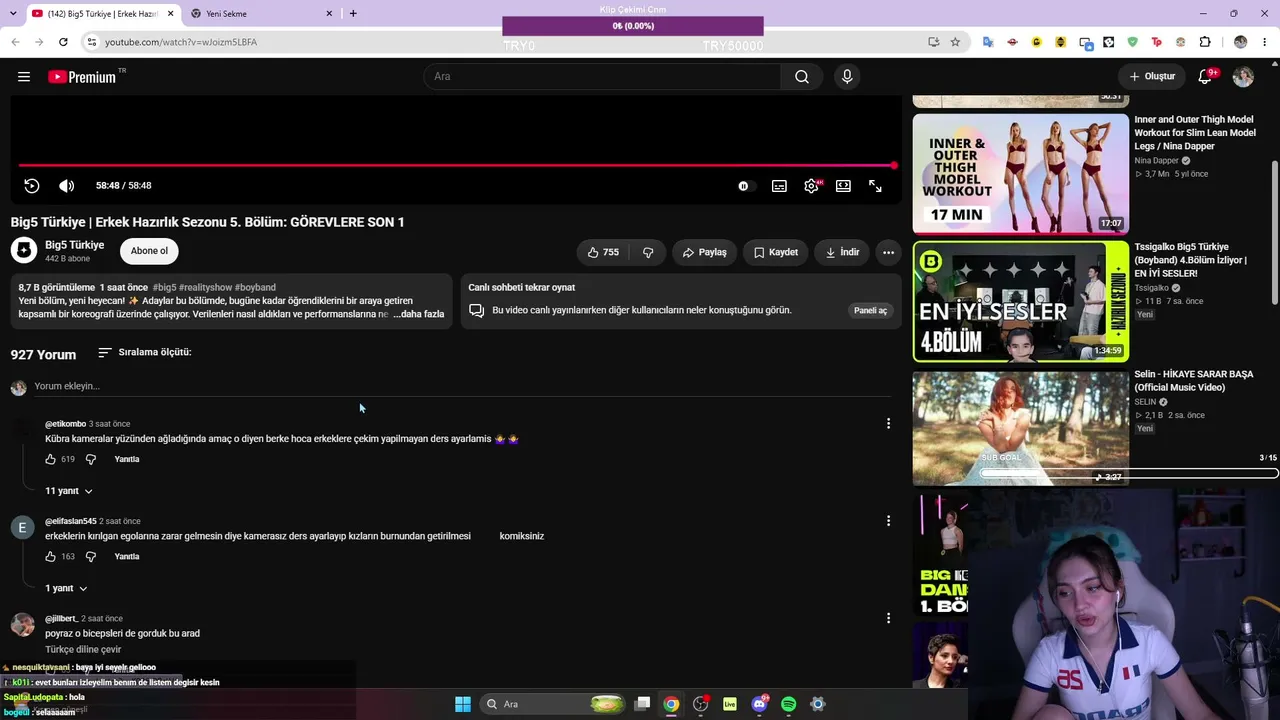Open more actions menu under the video
The width and height of the screenshot is (1280, 720).
[x=888, y=252]
